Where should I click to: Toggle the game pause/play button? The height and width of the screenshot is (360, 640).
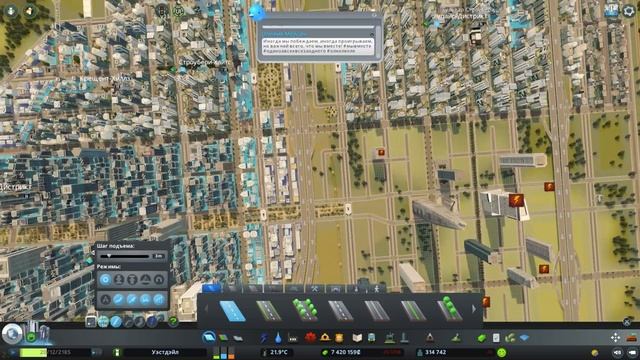(x=13, y=352)
